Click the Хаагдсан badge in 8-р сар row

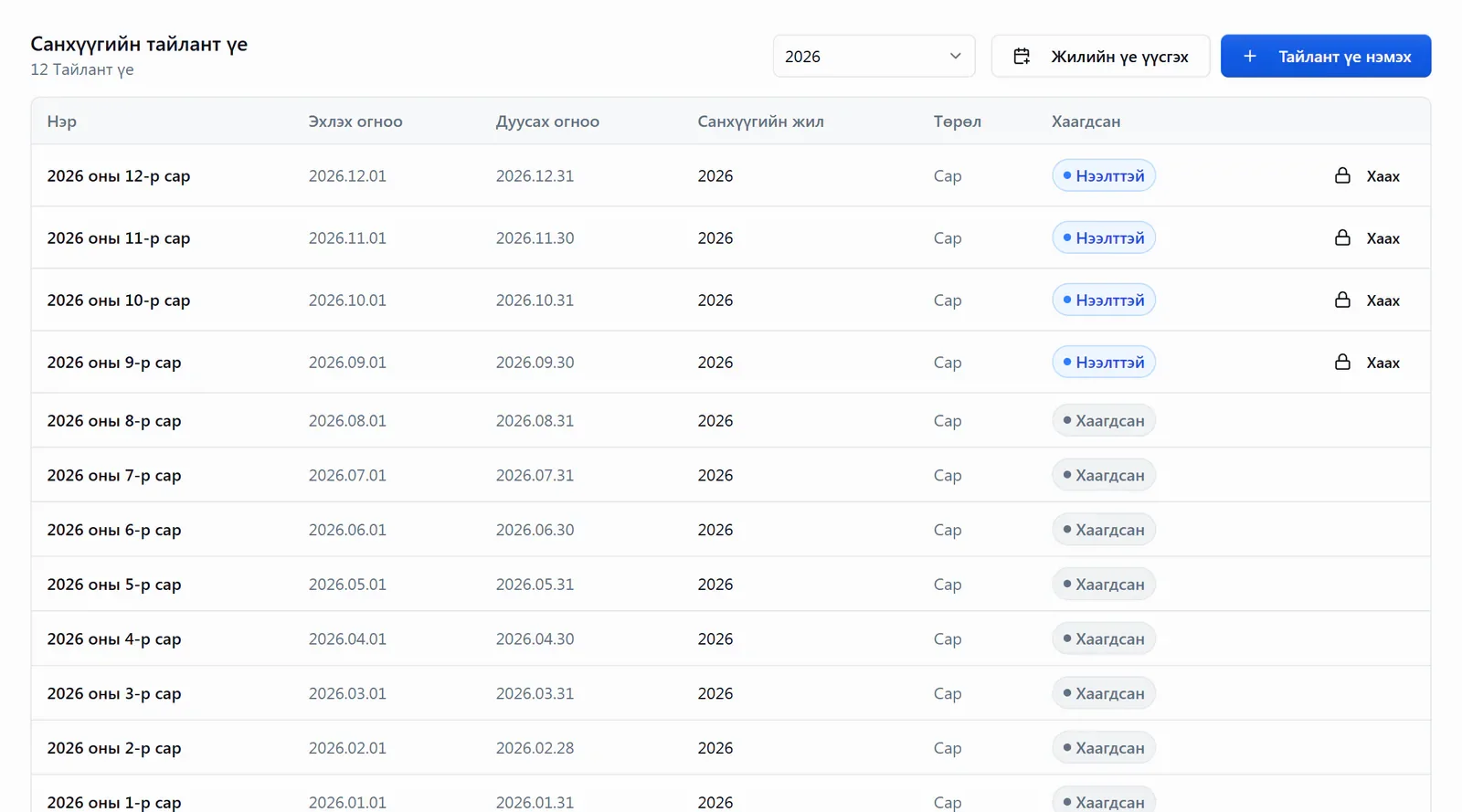(1104, 420)
